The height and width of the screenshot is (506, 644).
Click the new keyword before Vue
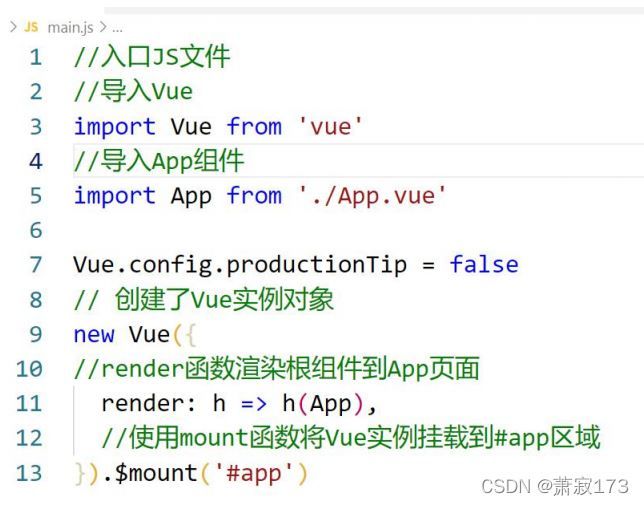[x=94, y=334]
